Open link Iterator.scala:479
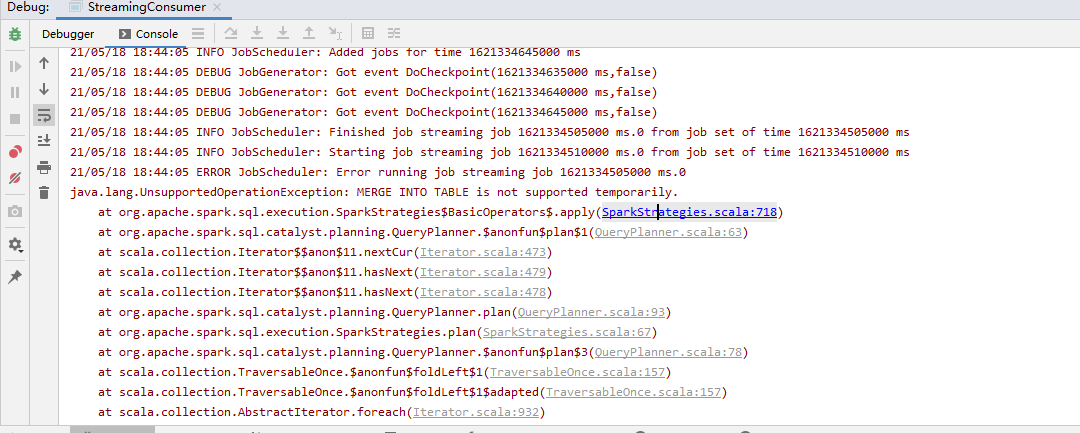The width and height of the screenshot is (1080, 433). click(483, 272)
